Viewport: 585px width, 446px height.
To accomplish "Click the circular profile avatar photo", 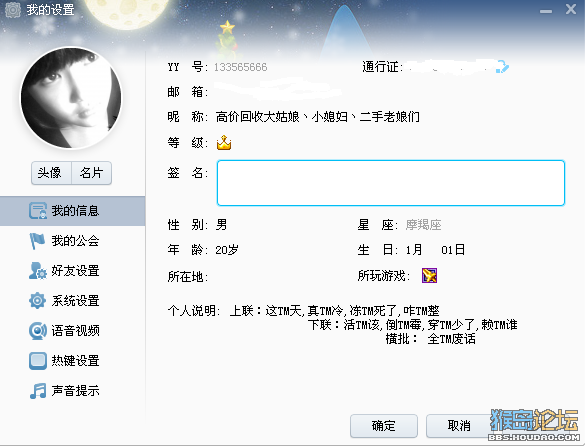I will coord(71,98).
